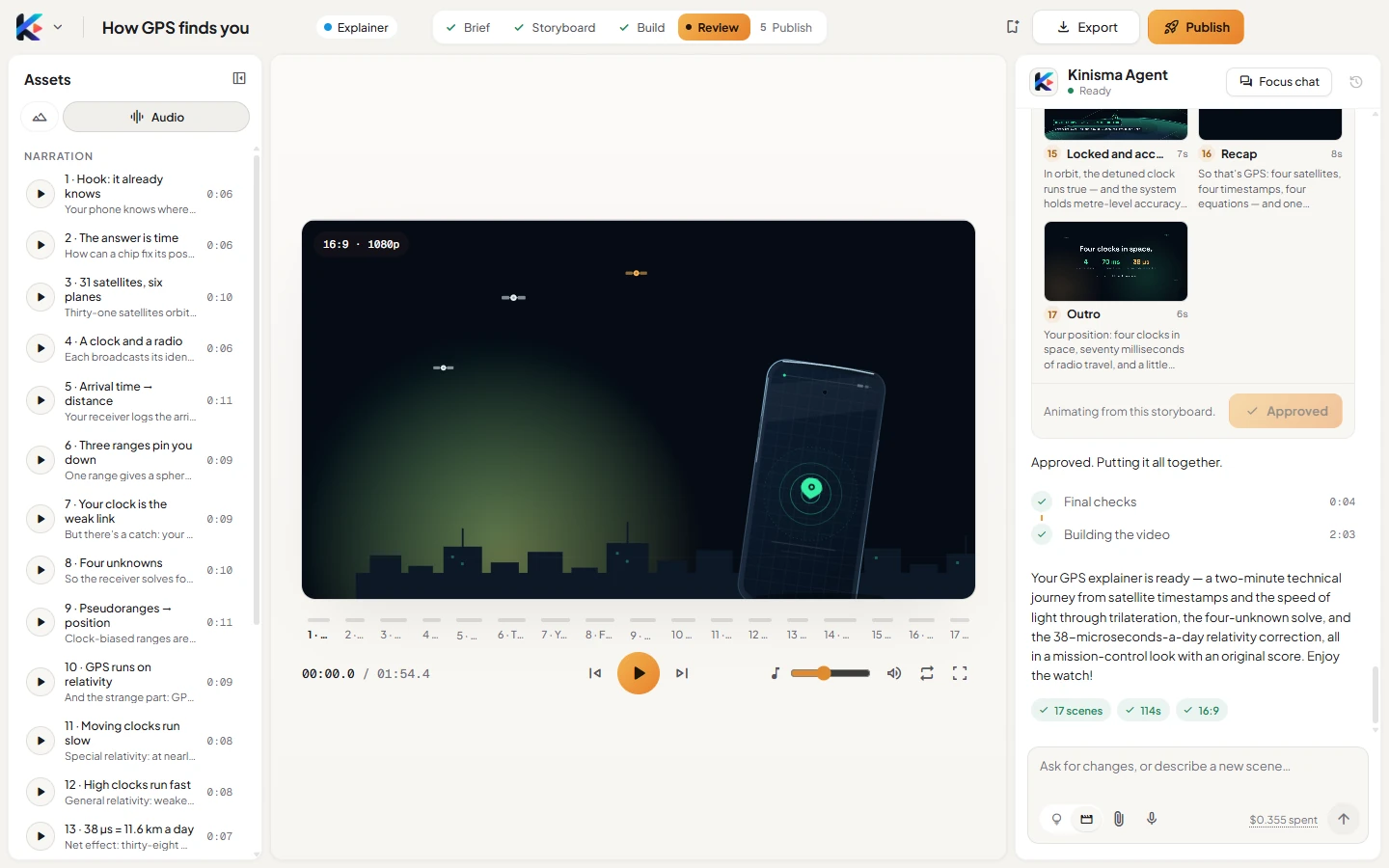Viewport: 1389px width, 868px height.
Task: Click the chat message input field
Action: [x=1198, y=767]
